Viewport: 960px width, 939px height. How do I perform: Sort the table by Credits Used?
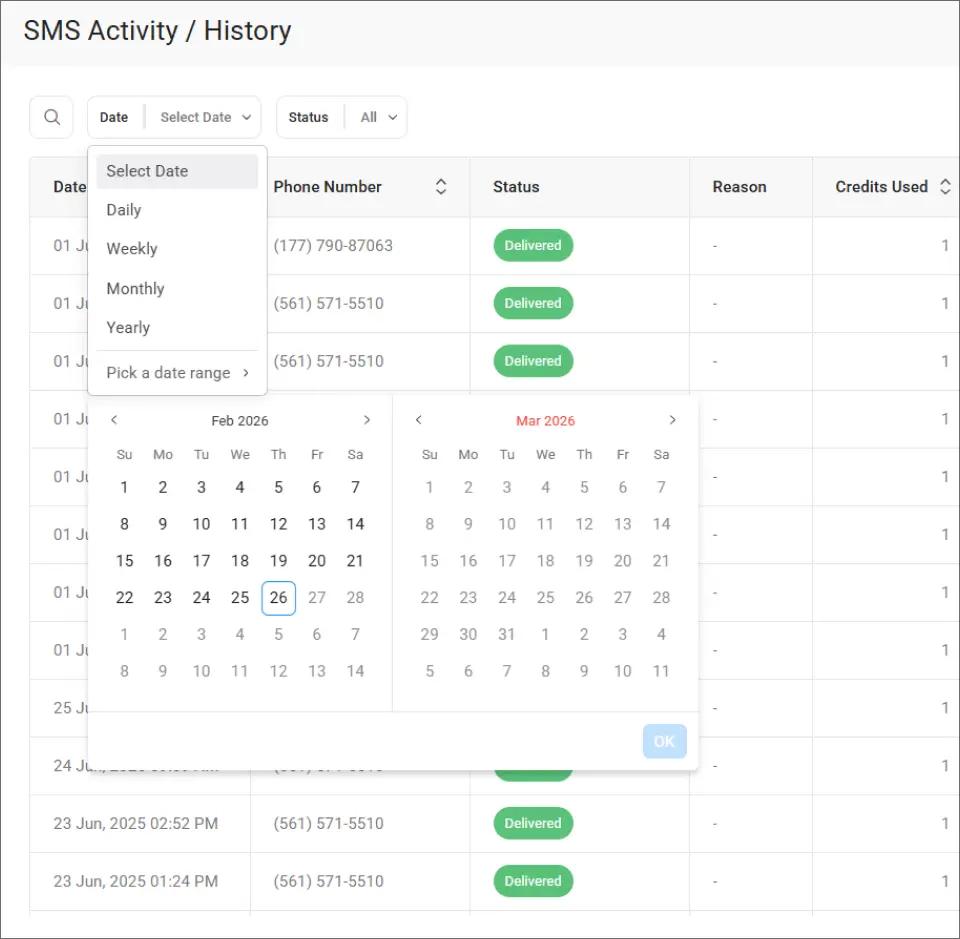click(945, 186)
